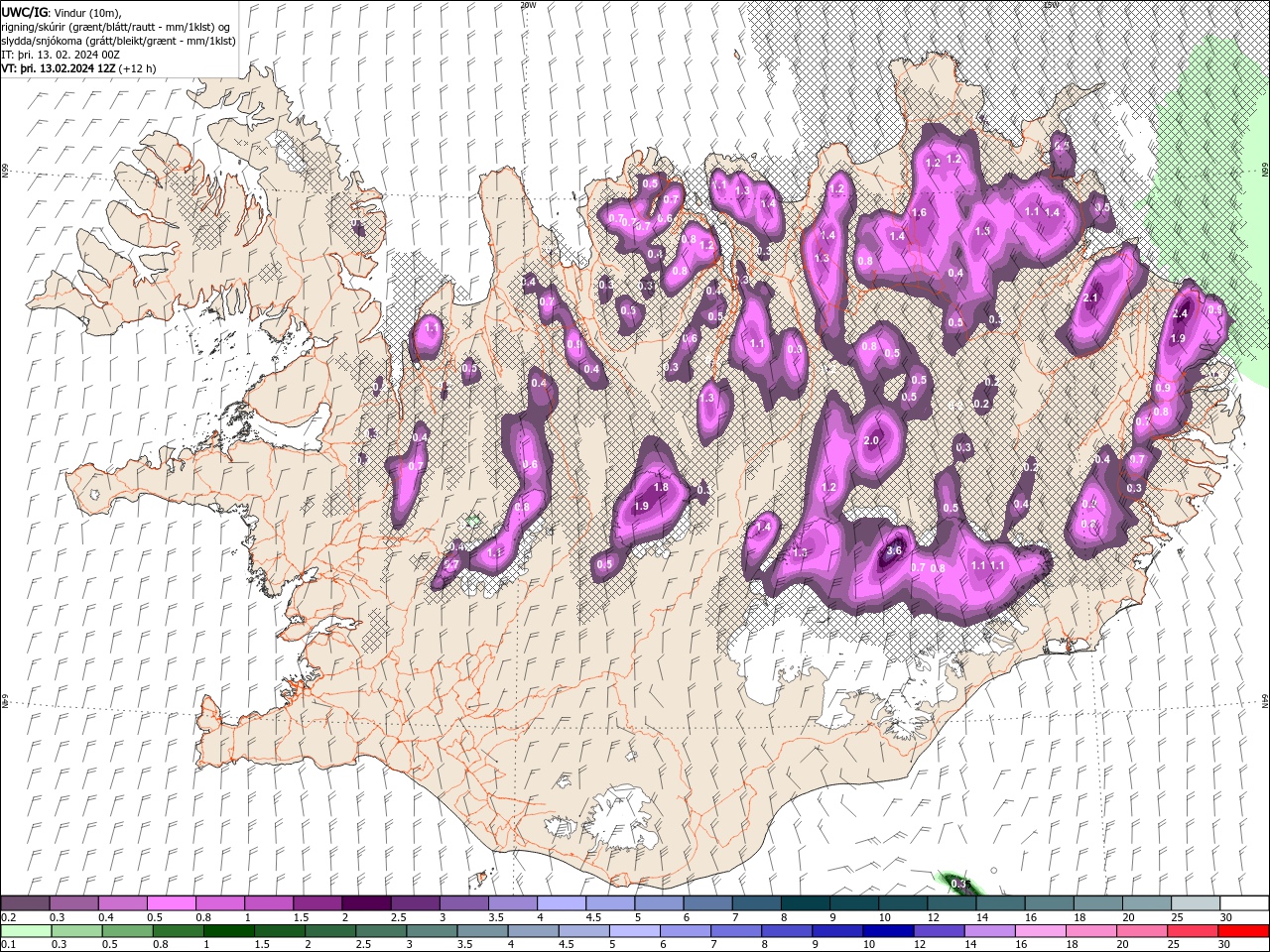
Task: Click the crimson swatch labeled 25, lower scale
Action: click(x=1192, y=931)
